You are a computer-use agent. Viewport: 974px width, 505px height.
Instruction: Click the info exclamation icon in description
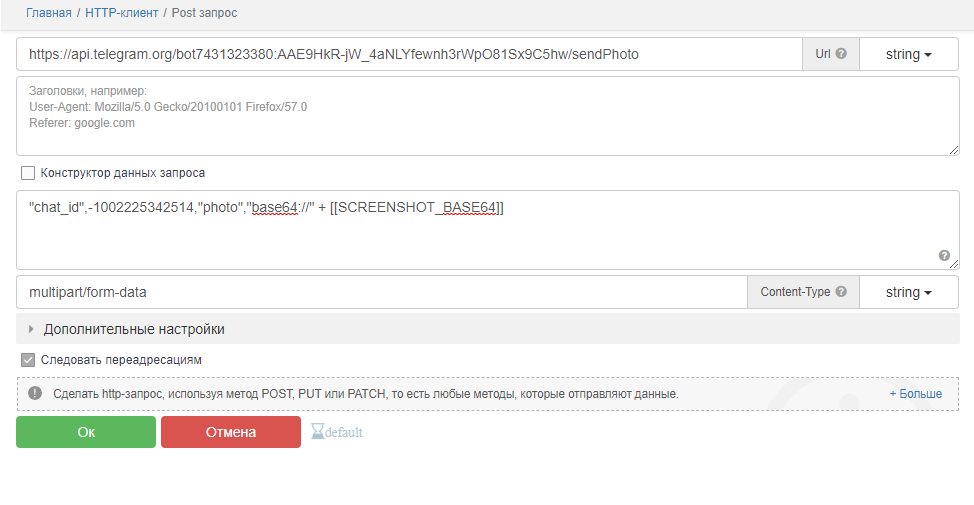tap(35, 394)
